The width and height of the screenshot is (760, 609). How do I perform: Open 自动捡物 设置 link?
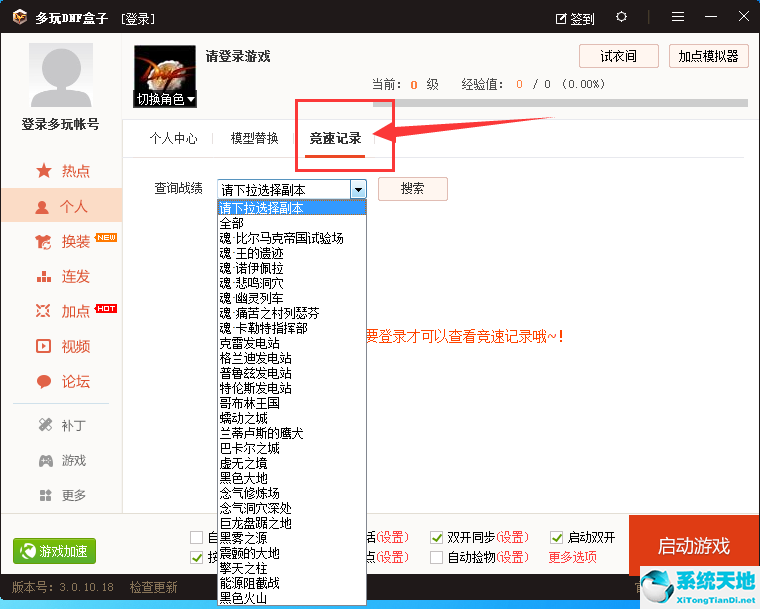click(x=512, y=557)
